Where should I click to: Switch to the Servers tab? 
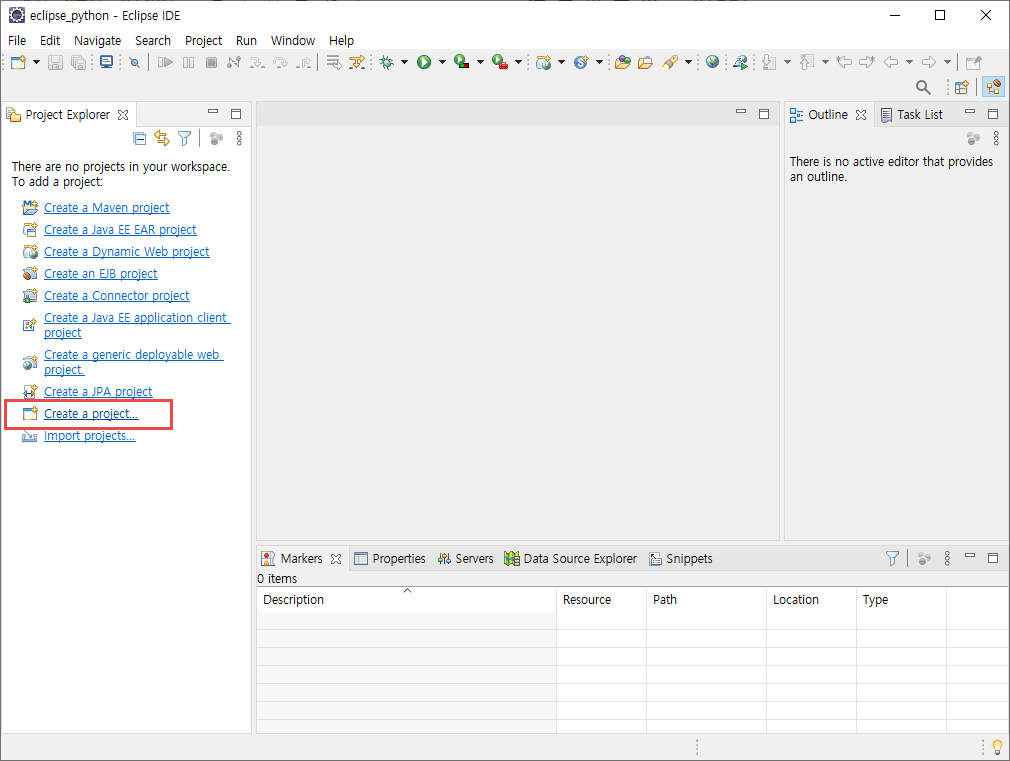pyautogui.click(x=465, y=559)
